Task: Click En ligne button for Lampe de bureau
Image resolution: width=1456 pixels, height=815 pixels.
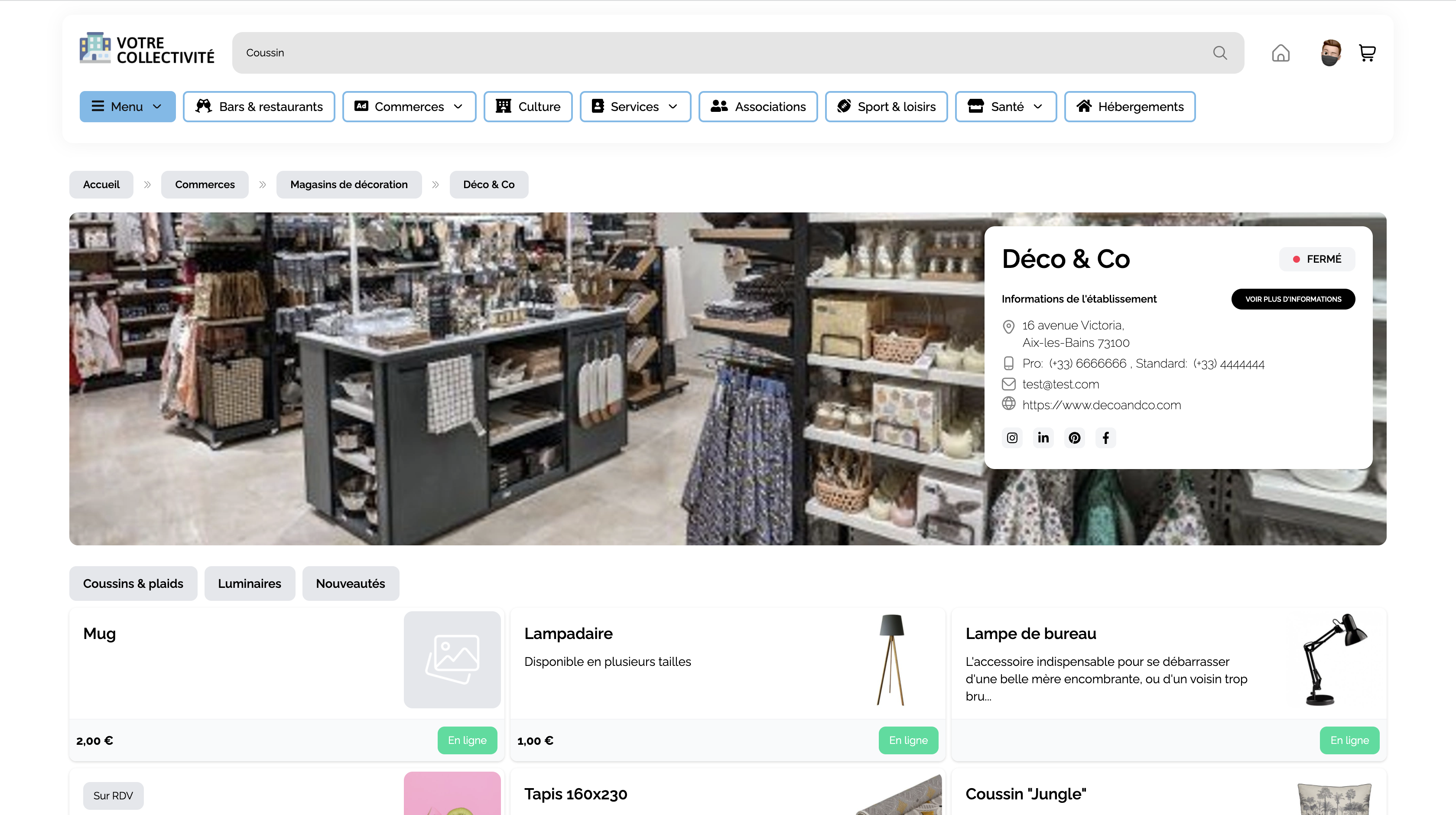Action: tap(1350, 740)
